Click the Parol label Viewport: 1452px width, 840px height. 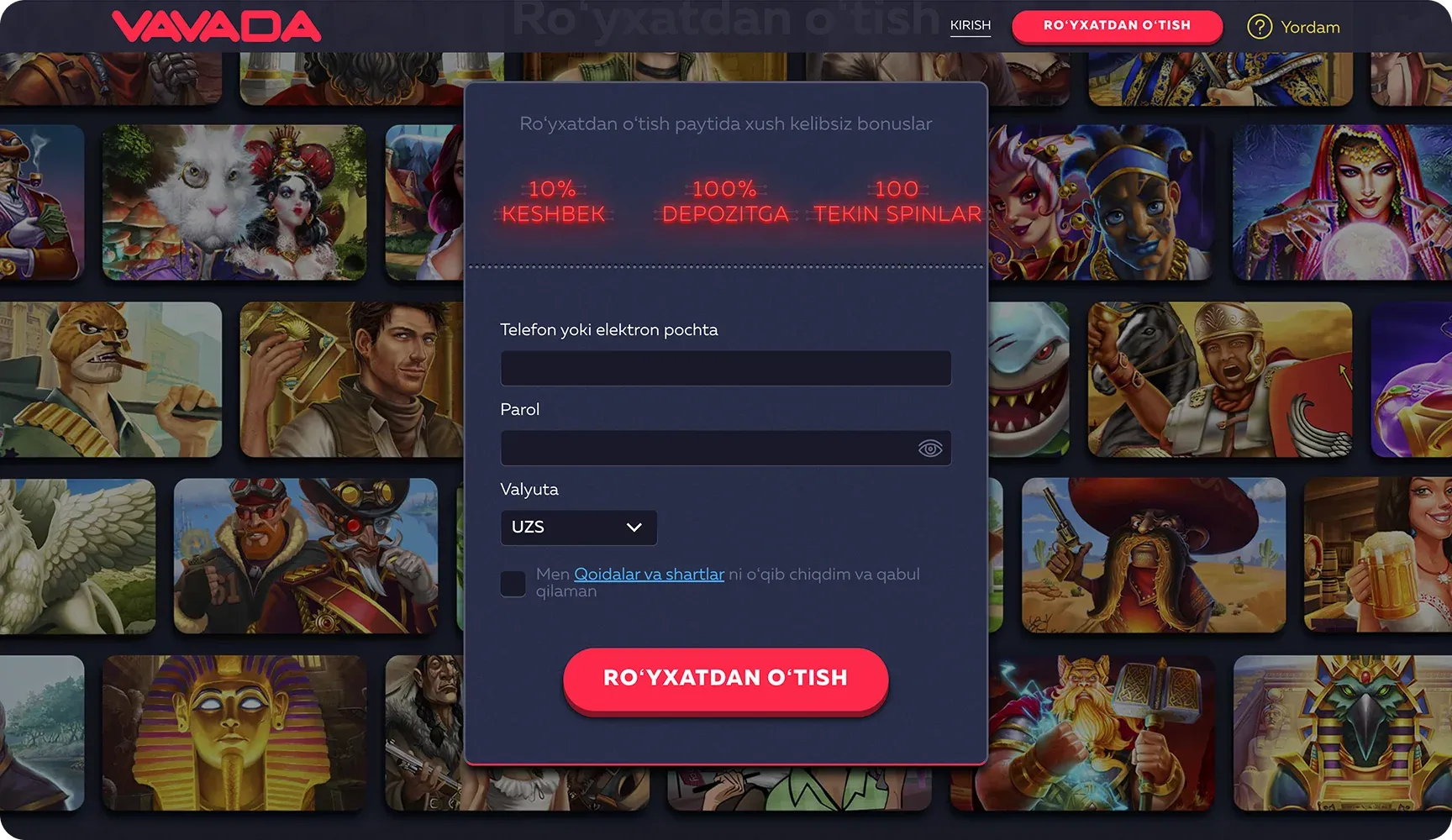[x=520, y=409]
